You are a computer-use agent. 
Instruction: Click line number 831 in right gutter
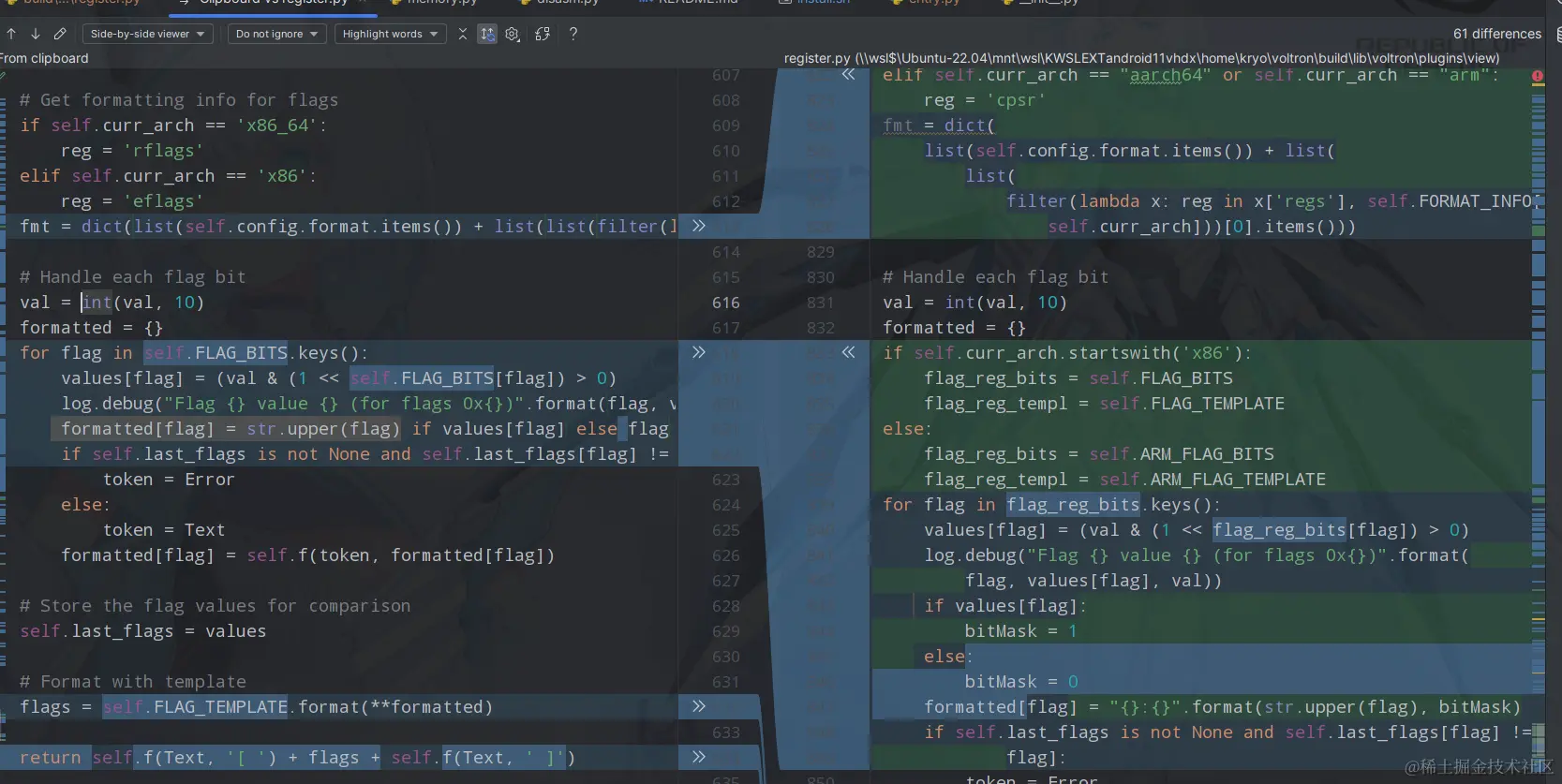point(821,303)
